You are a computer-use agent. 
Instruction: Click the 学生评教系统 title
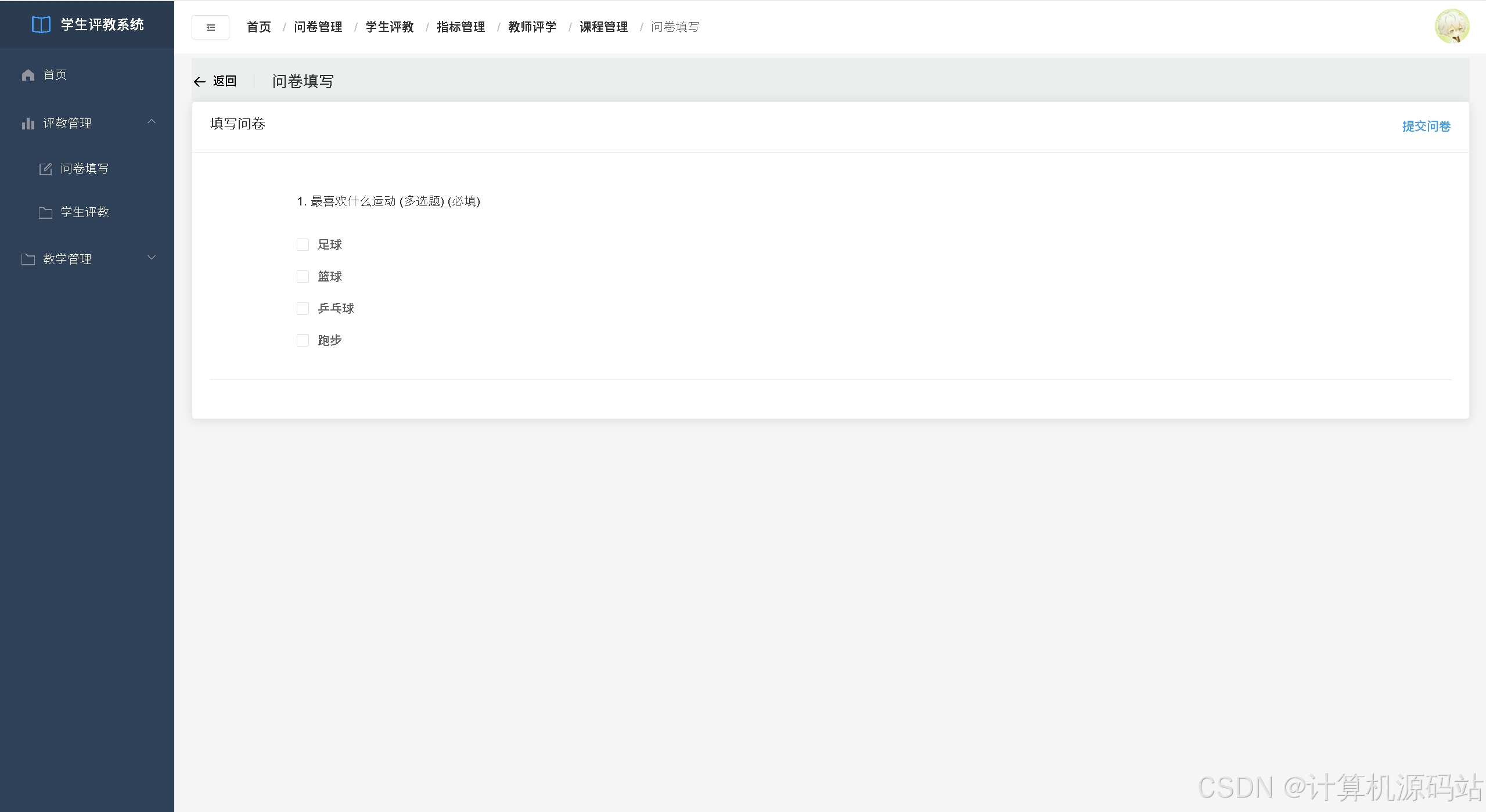[103, 25]
